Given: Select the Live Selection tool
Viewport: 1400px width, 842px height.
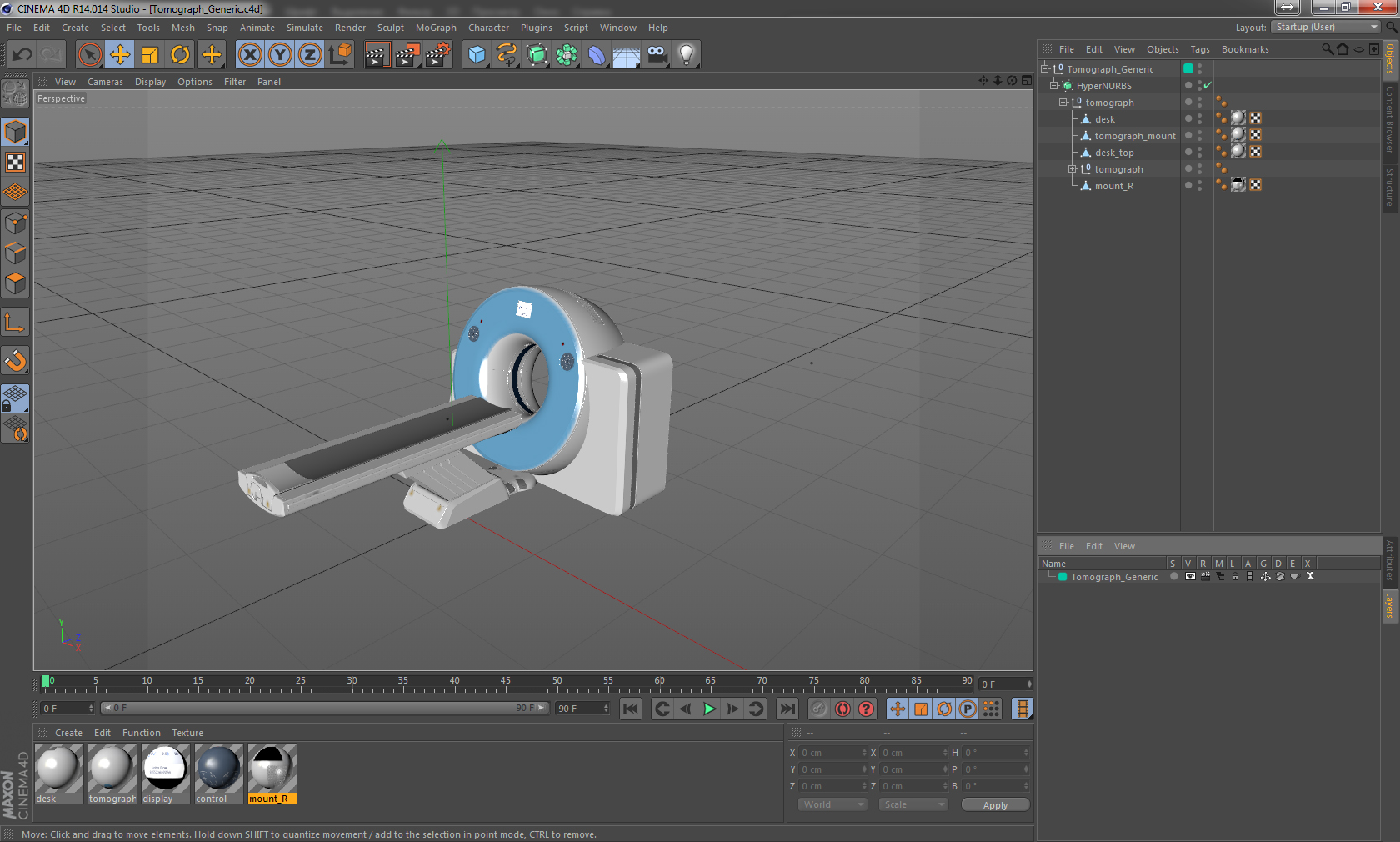Looking at the screenshot, I should pos(89,55).
